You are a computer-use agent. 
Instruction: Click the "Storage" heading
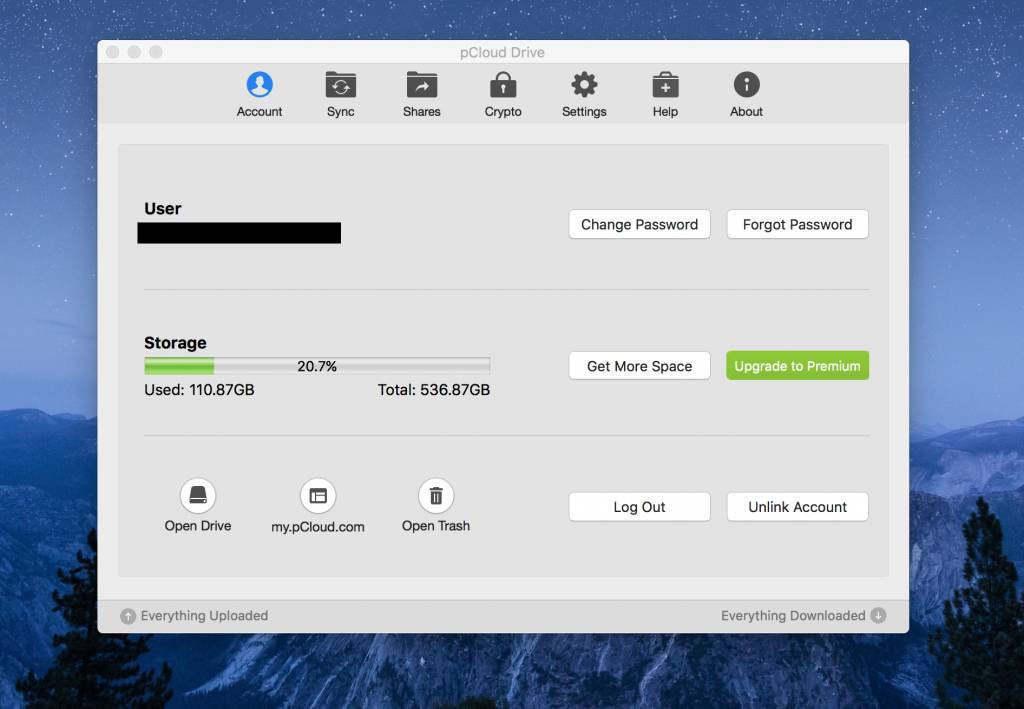pos(175,343)
